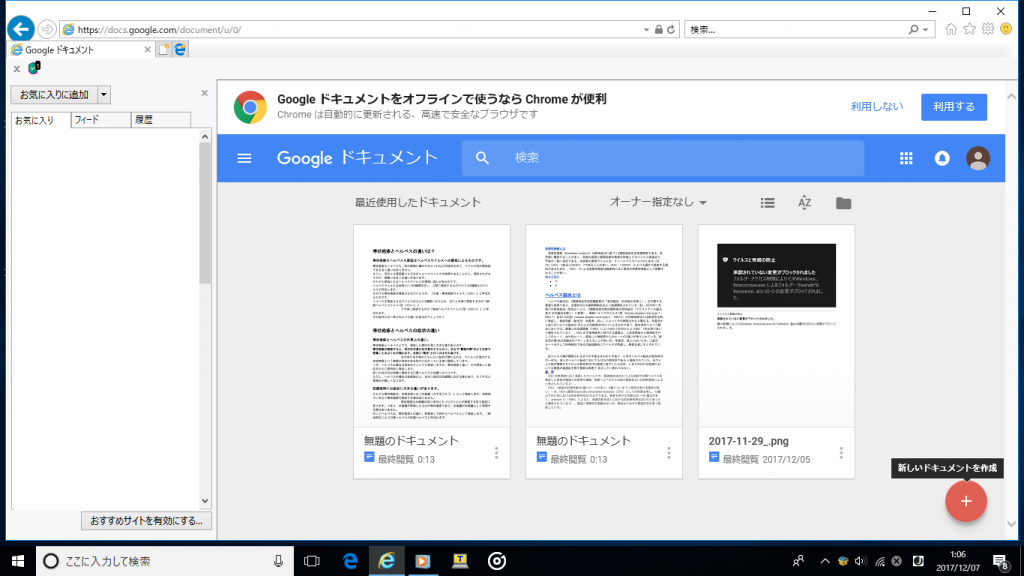Switch to the feeds tab
Image resolution: width=1024 pixels, height=576 pixels.
coord(100,120)
